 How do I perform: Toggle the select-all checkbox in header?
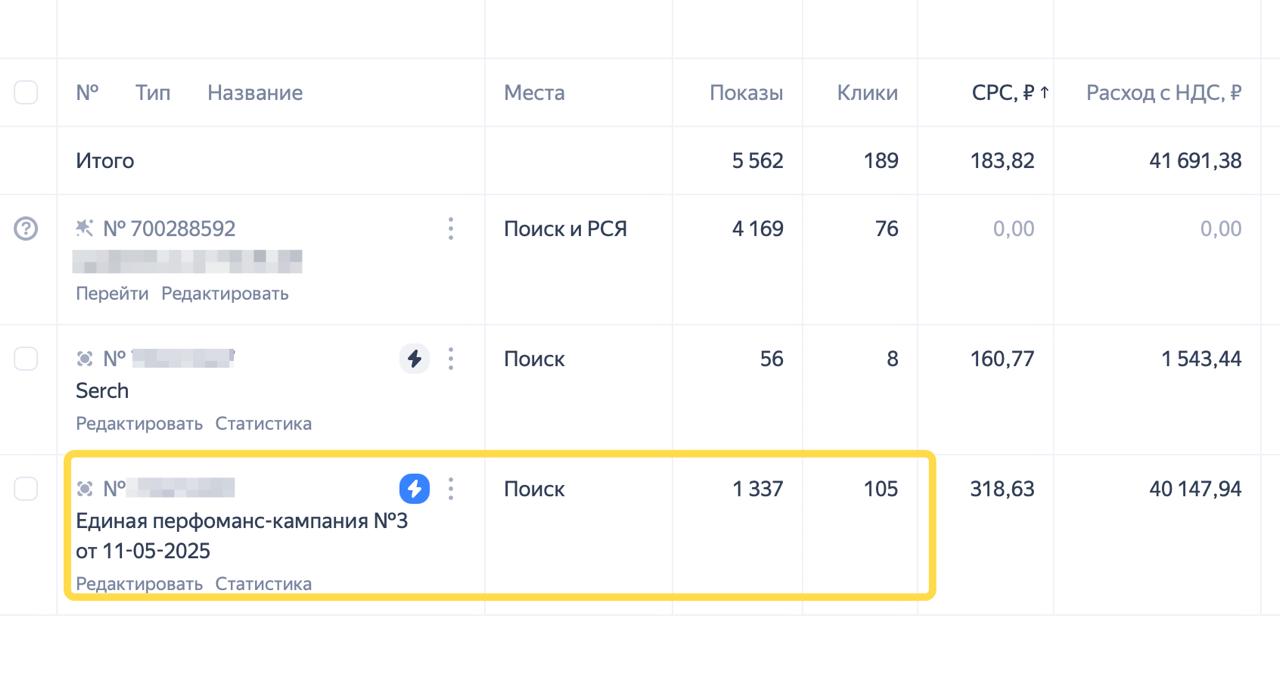coord(25,93)
